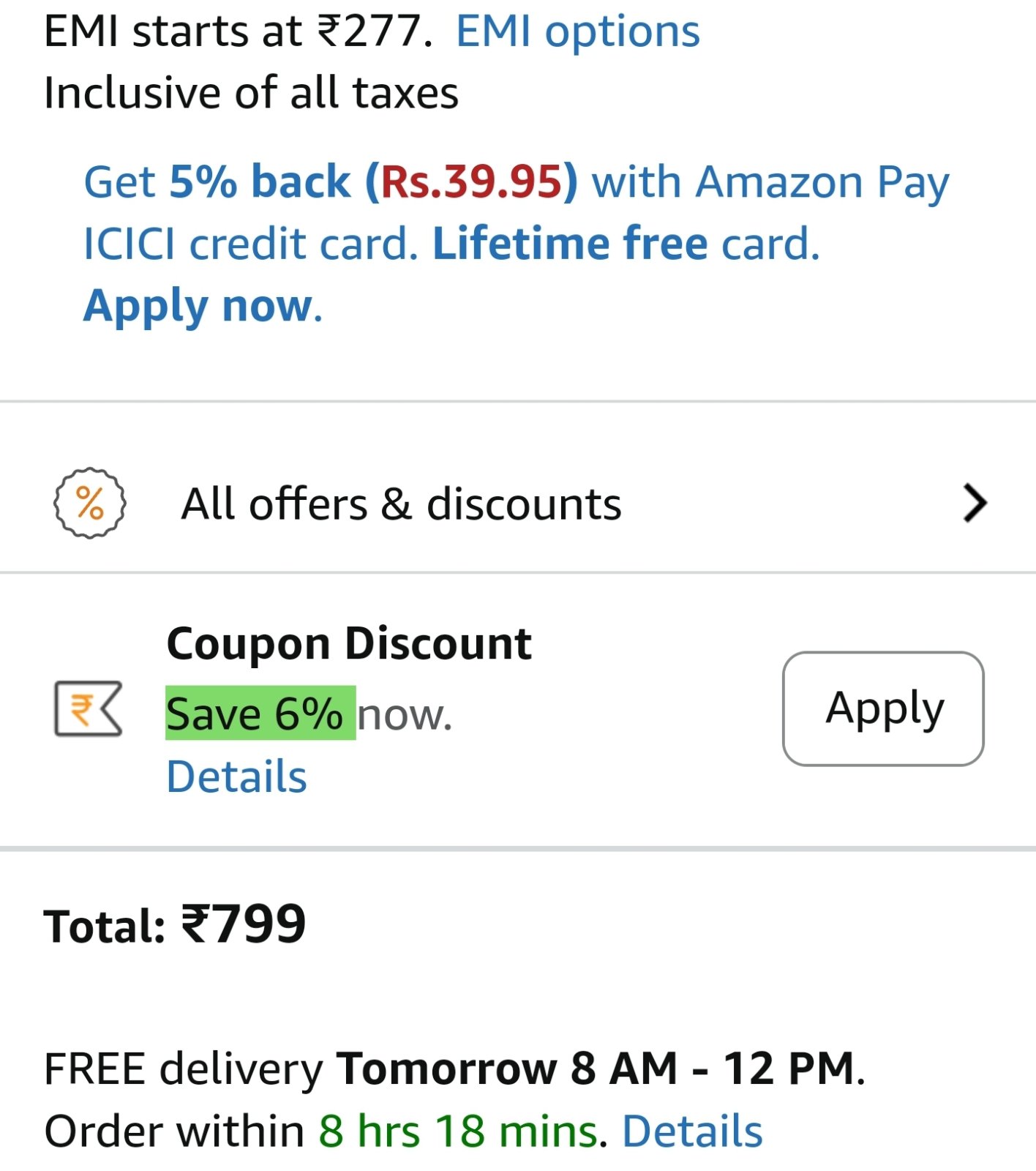This screenshot has height=1171, width=1036.
Task: Click the red Rs.39.95 cashback amount
Action: (472, 182)
